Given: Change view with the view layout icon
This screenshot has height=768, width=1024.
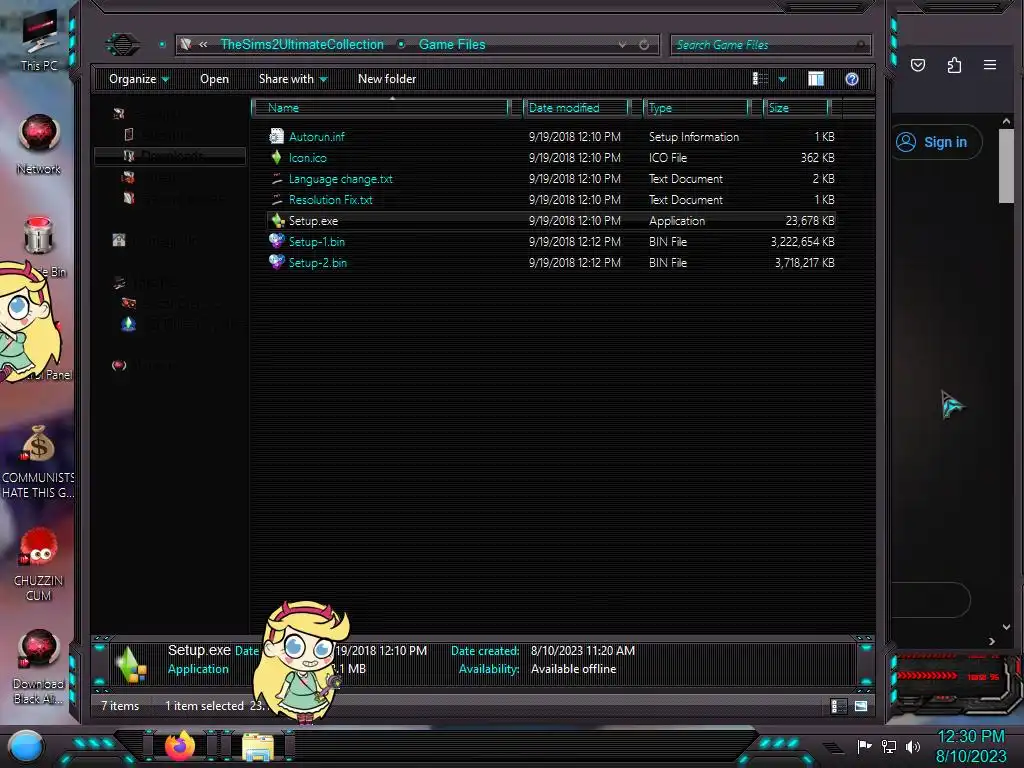Looking at the screenshot, I should point(760,79).
